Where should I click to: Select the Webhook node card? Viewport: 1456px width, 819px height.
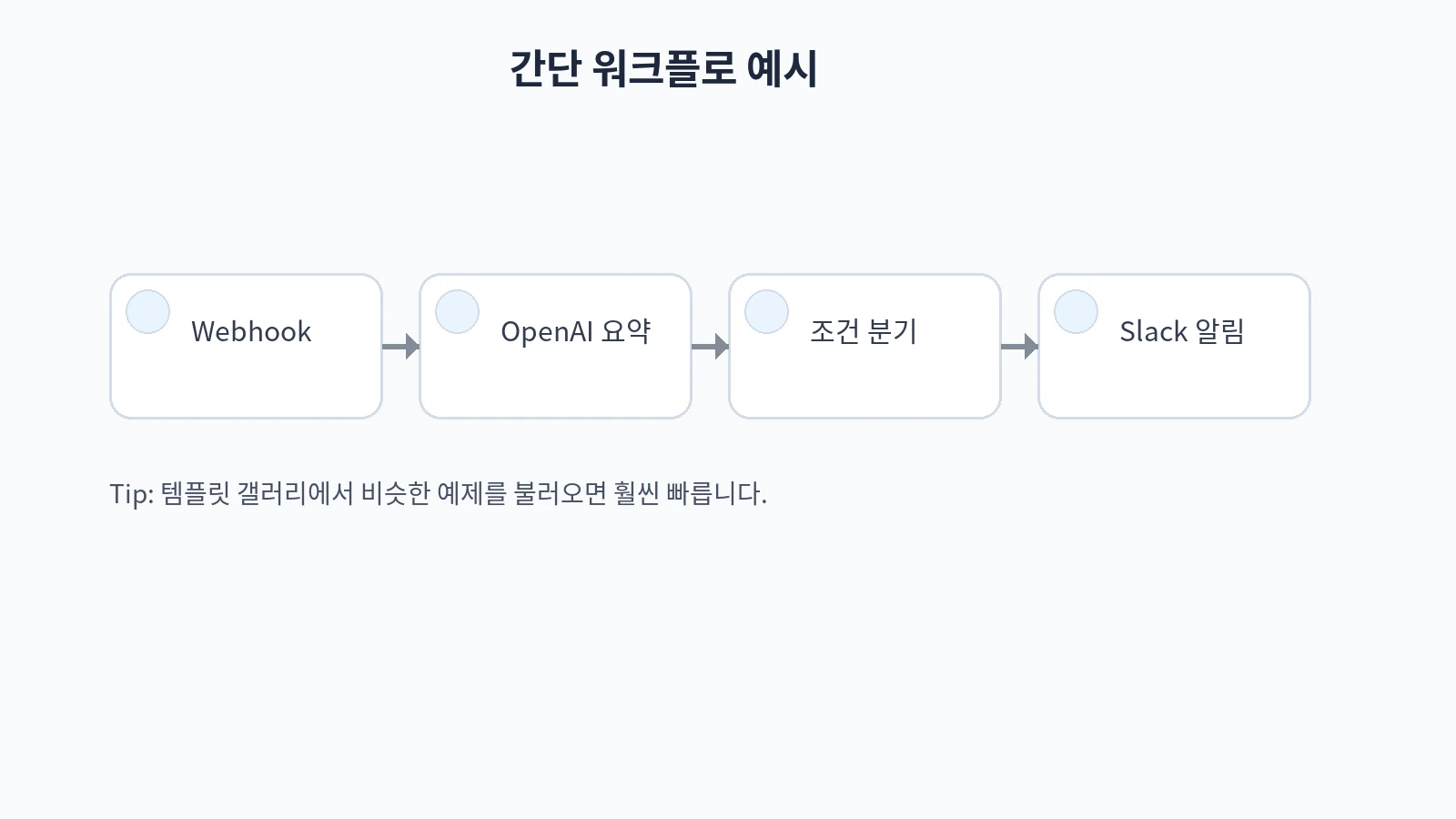tap(246, 382)
